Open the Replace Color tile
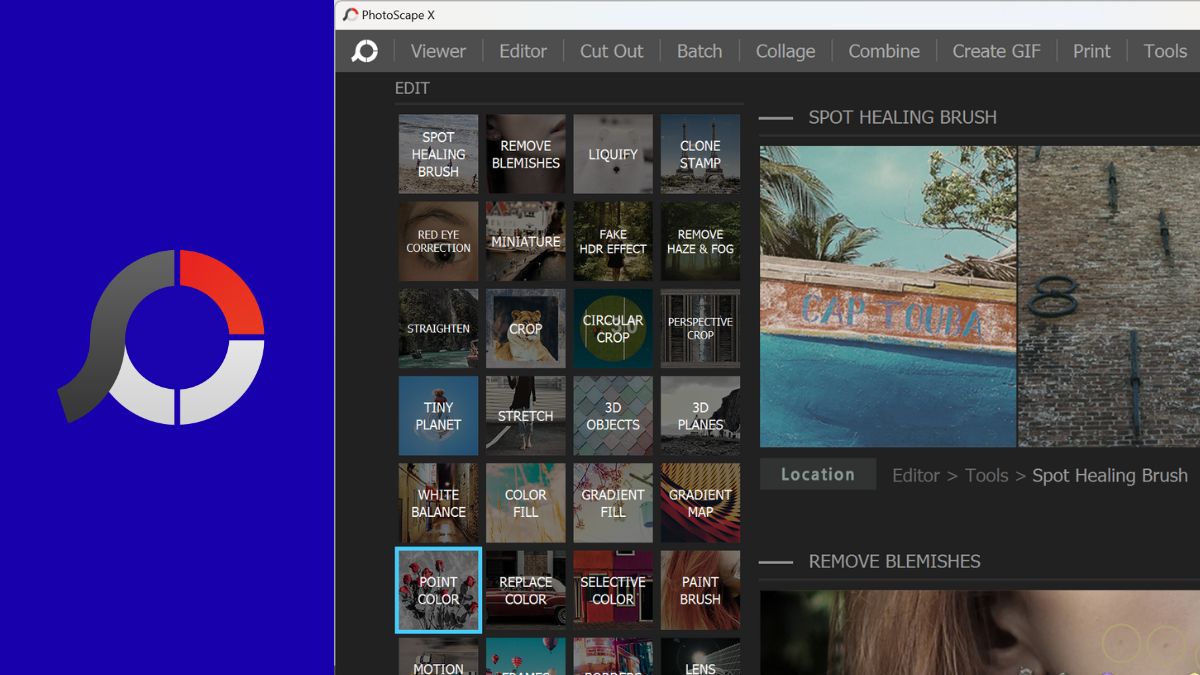 coord(526,590)
